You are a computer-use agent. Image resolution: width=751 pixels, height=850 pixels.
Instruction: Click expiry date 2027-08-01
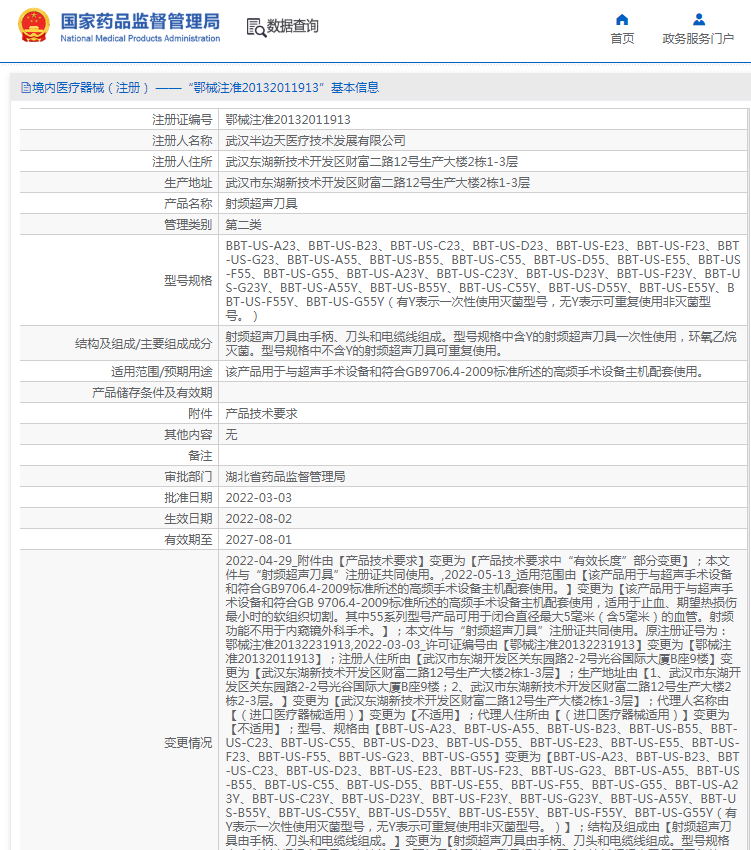[x=259, y=540]
